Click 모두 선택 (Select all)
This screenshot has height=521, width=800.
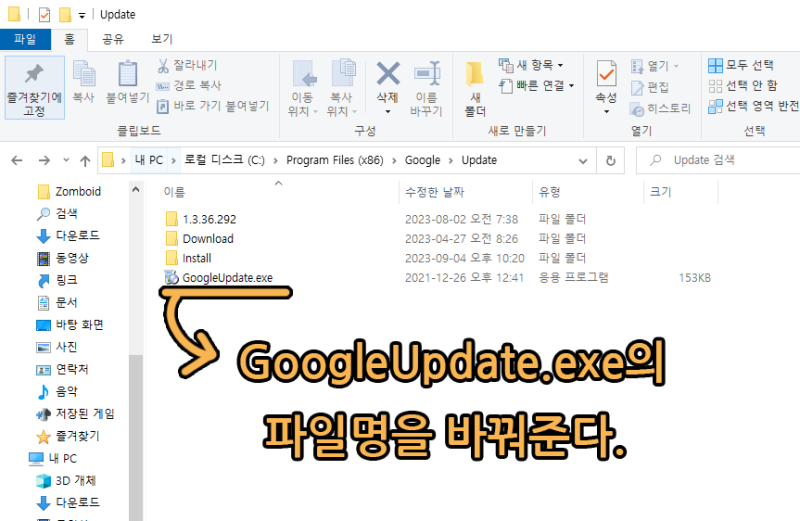coord(741,65)
